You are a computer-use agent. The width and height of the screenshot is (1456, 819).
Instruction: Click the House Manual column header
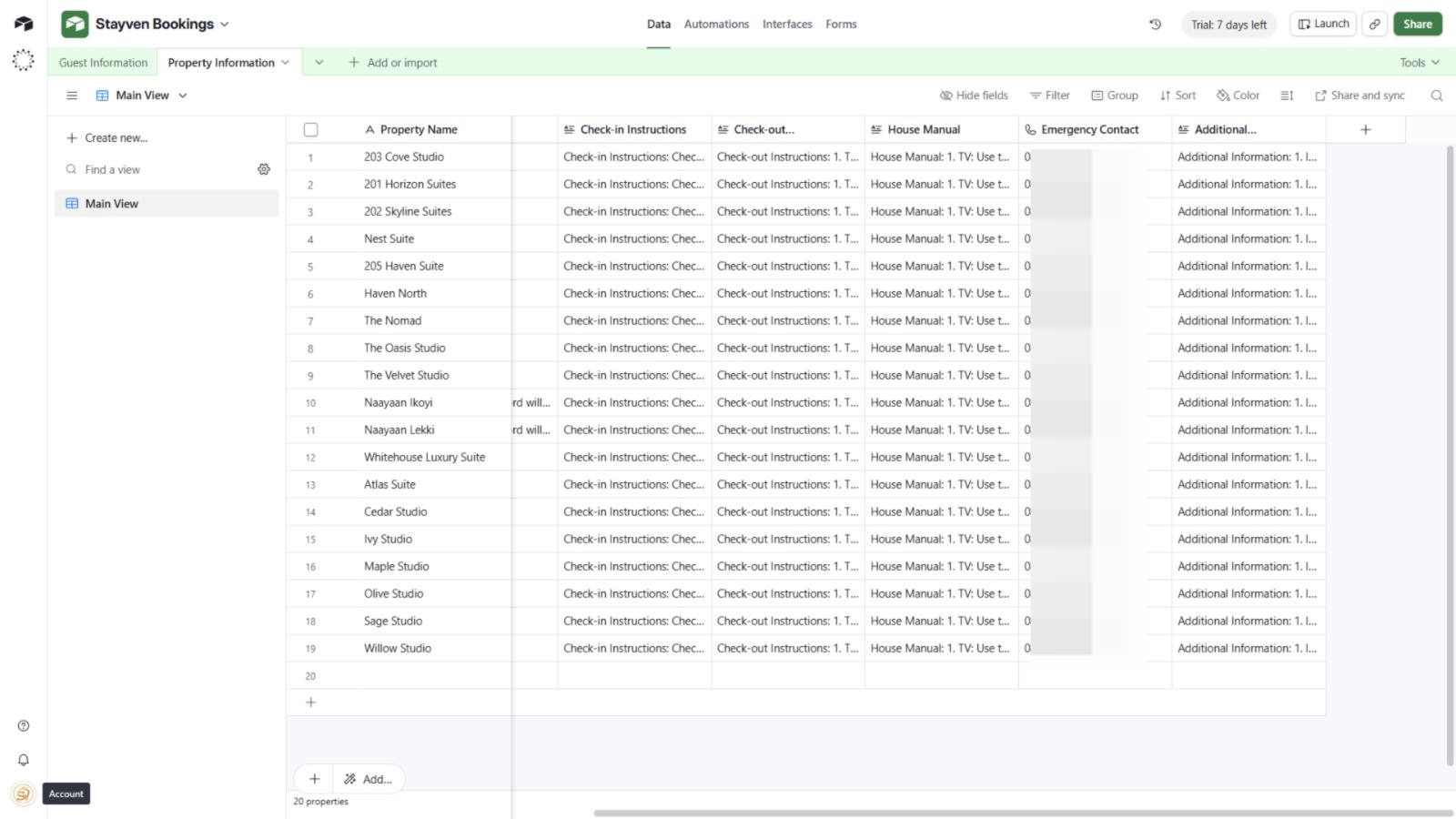(942, 129)
